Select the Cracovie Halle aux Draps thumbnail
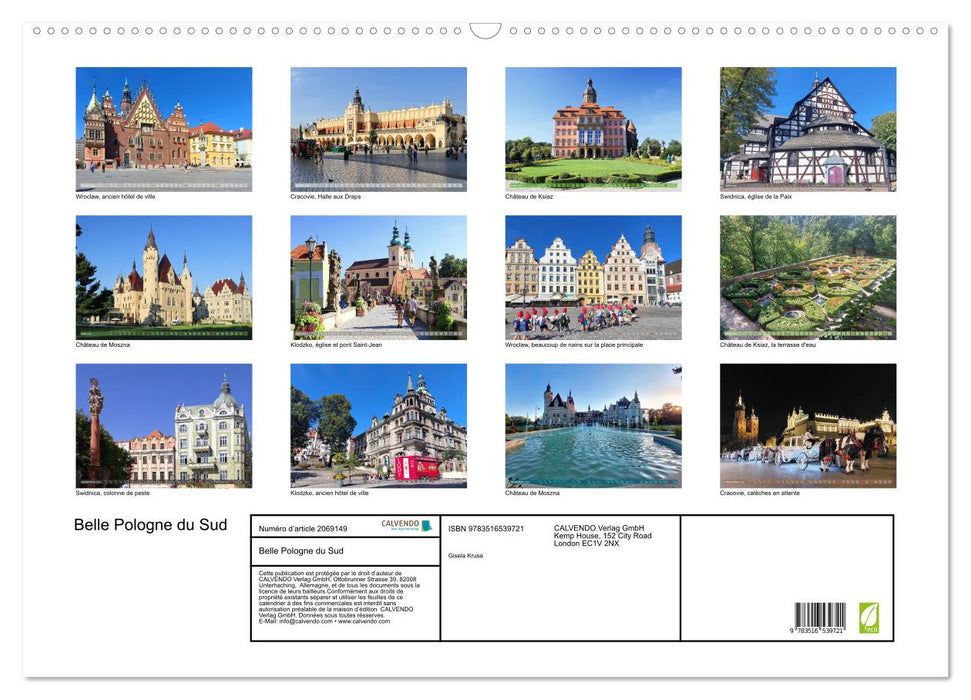Image resolution: width=971 pixels, height=700 pixels. [x=378, y=129]
